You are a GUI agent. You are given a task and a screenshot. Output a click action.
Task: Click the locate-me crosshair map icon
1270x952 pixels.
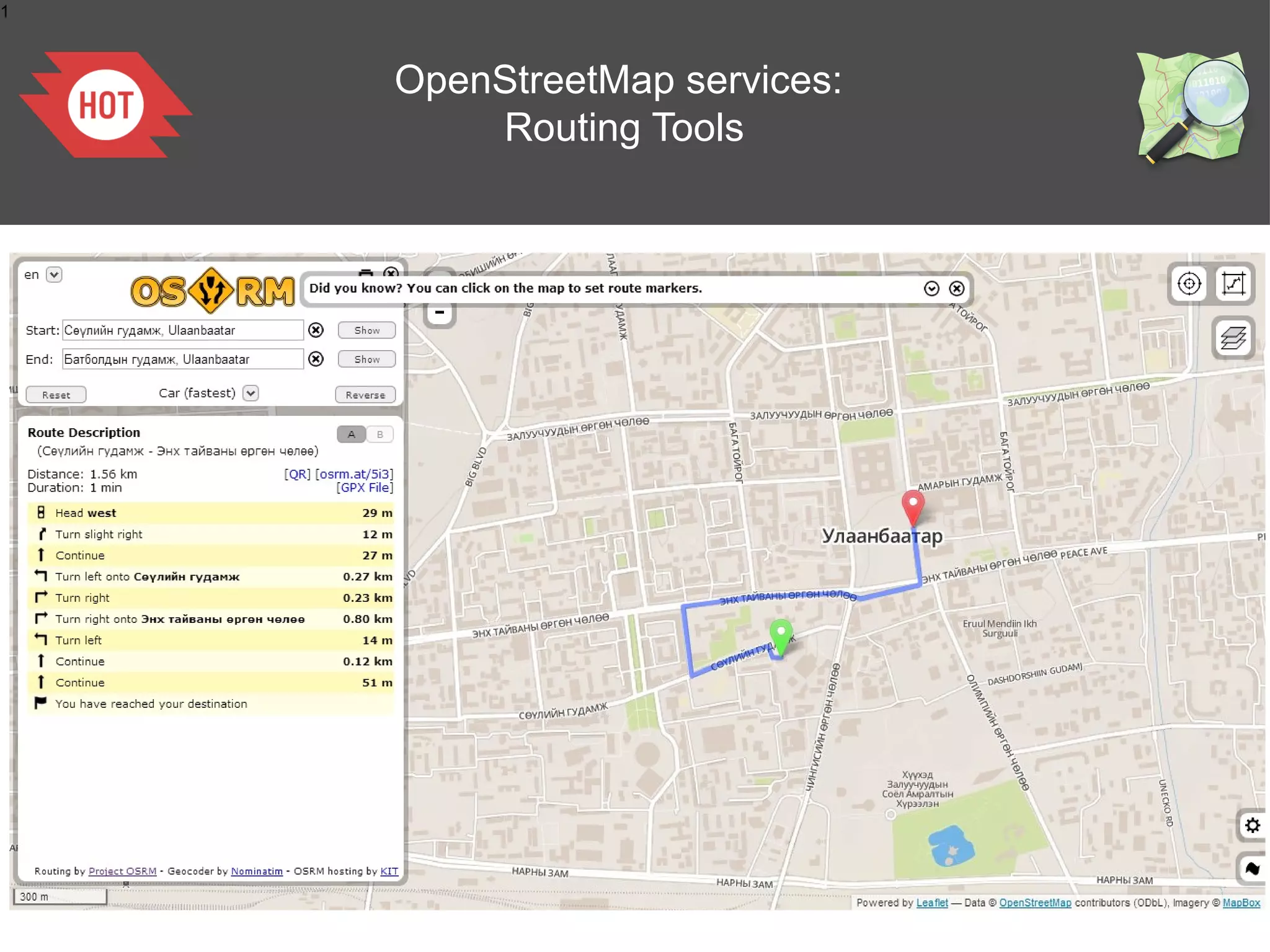click(x=1189, y=284)
